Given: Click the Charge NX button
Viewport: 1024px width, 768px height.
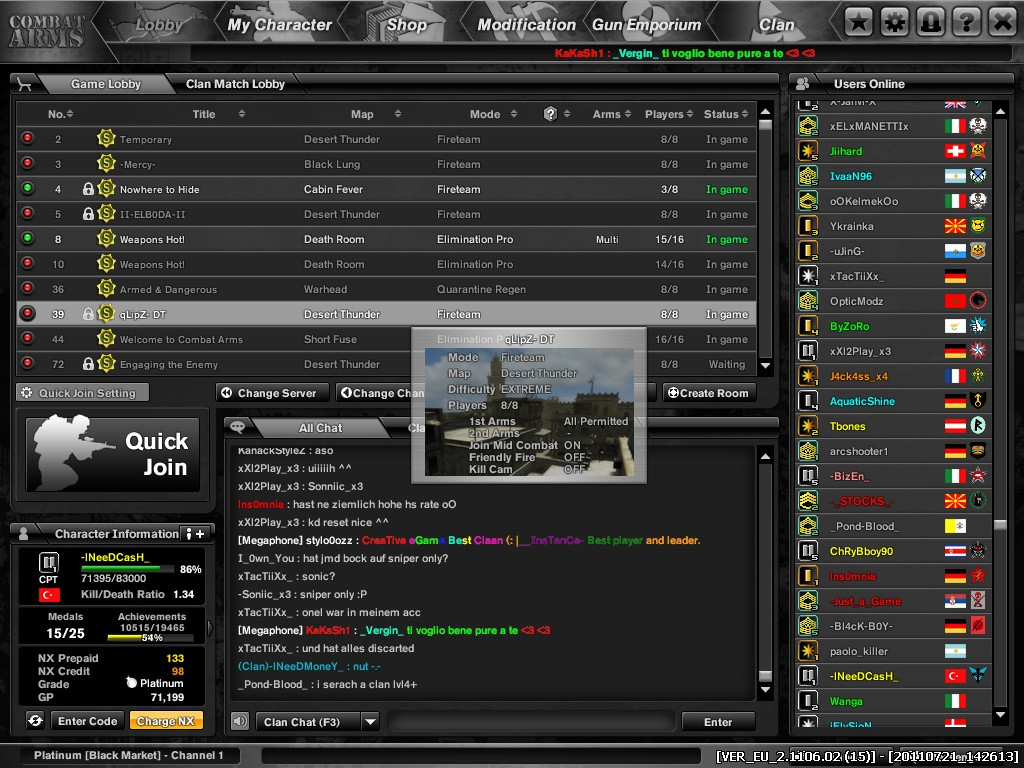Looking at the screenshot, I should coord(166,721).
